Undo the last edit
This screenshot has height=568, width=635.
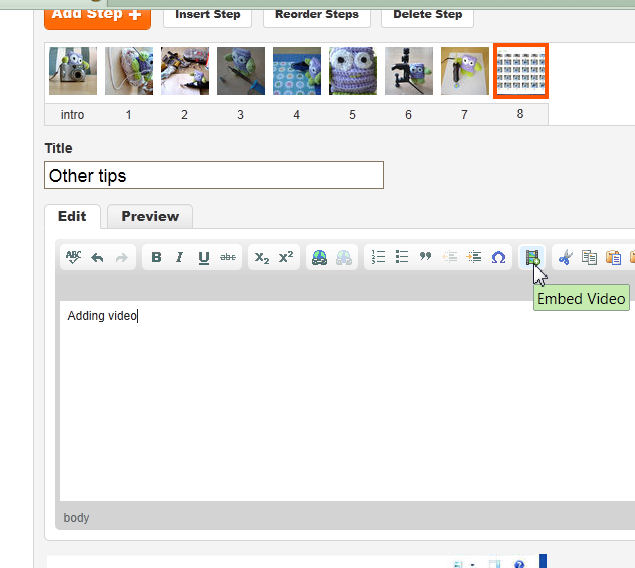97,257
